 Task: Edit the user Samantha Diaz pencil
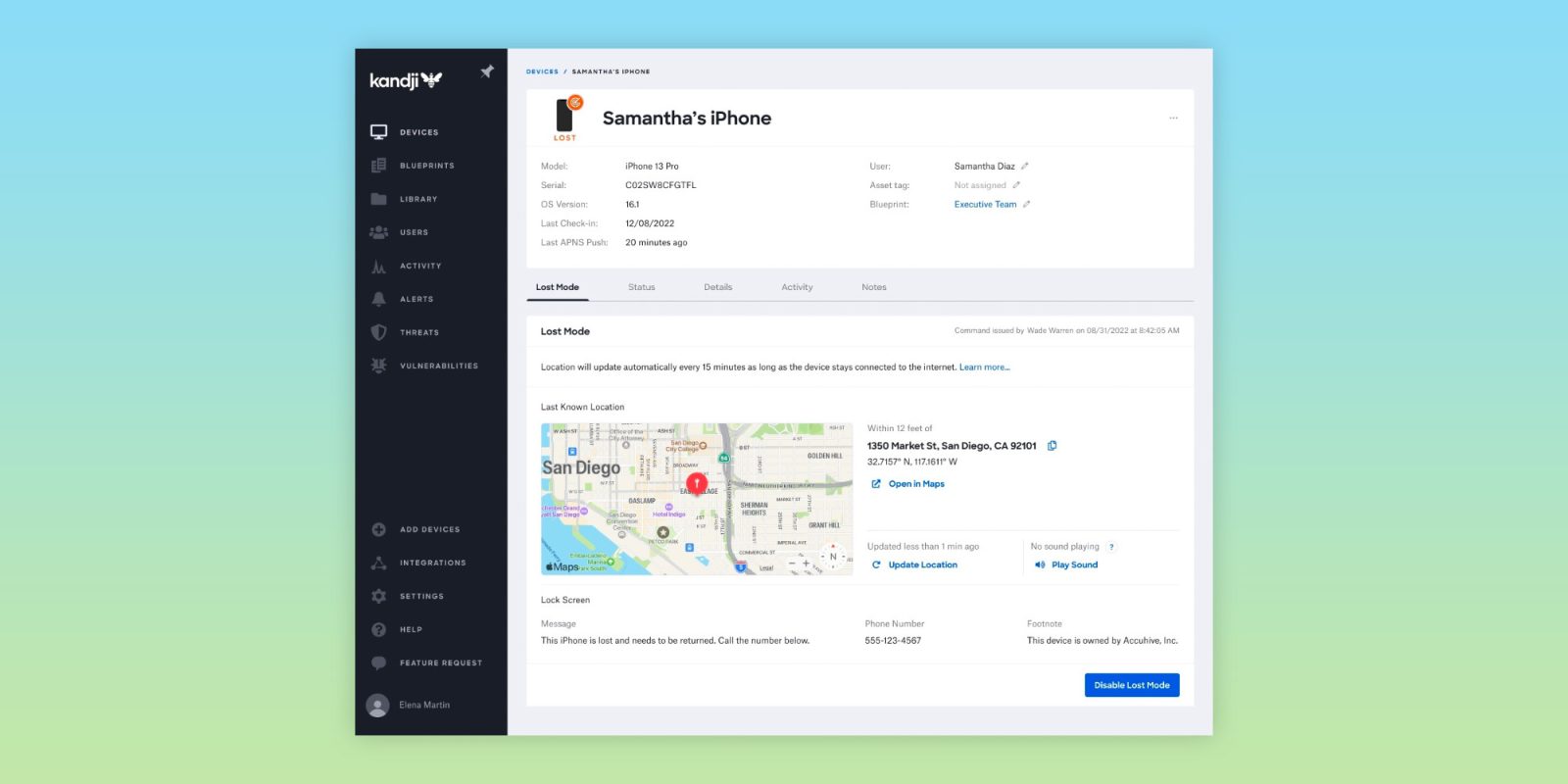(x=1025, y=167)
